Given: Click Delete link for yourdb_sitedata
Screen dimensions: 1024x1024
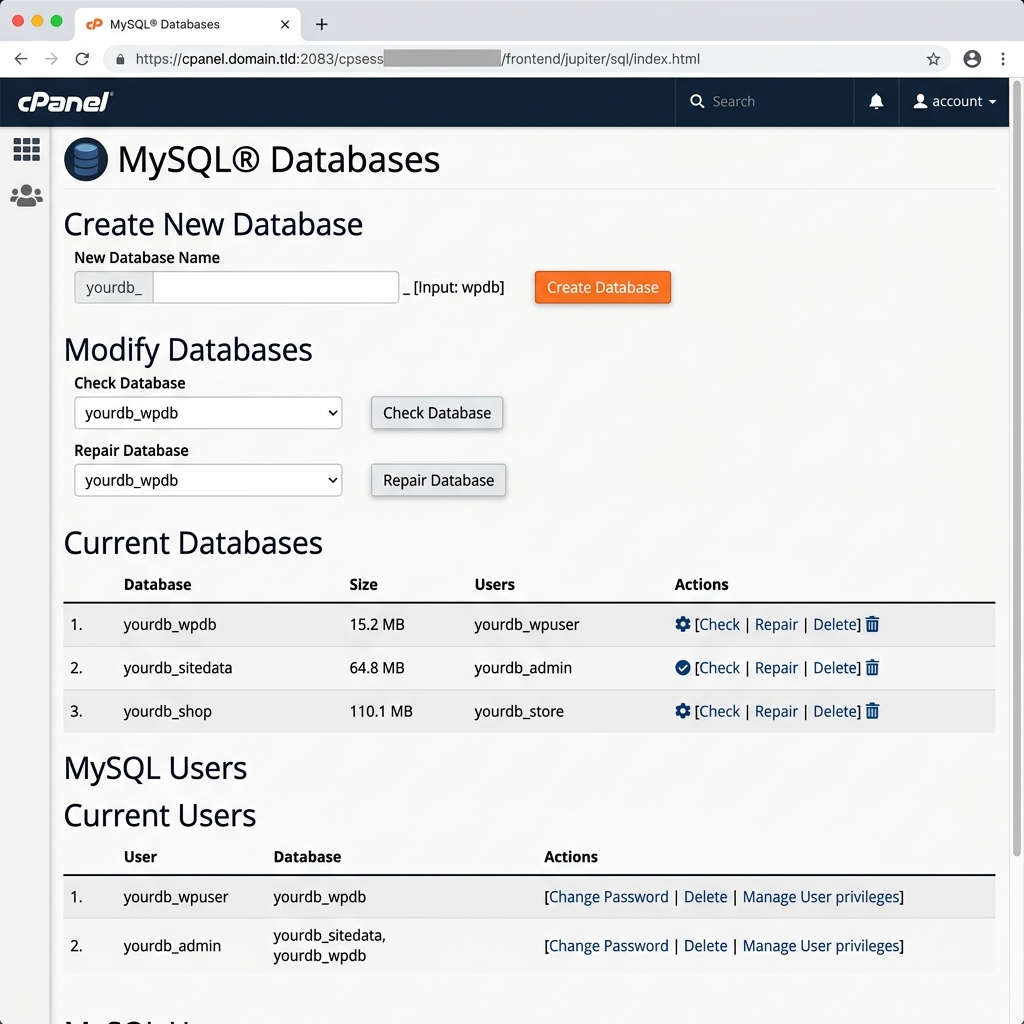Looking at the screenshot, I should pyautogui.click(x=835, y=667).
